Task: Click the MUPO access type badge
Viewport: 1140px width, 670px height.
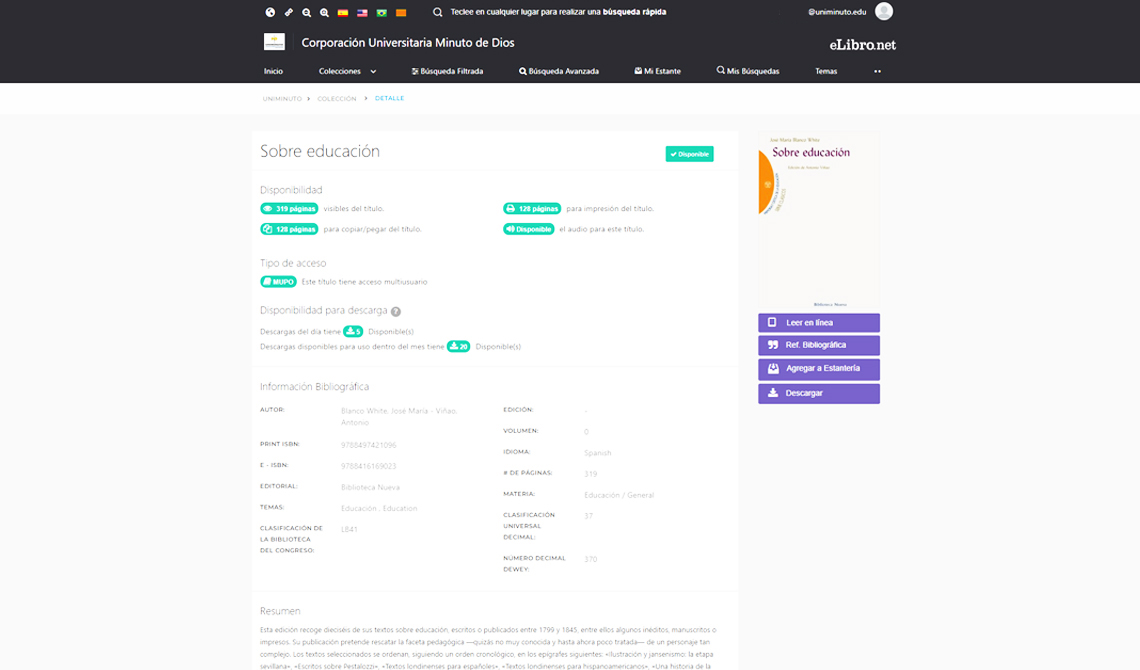Action: [278, 282]
